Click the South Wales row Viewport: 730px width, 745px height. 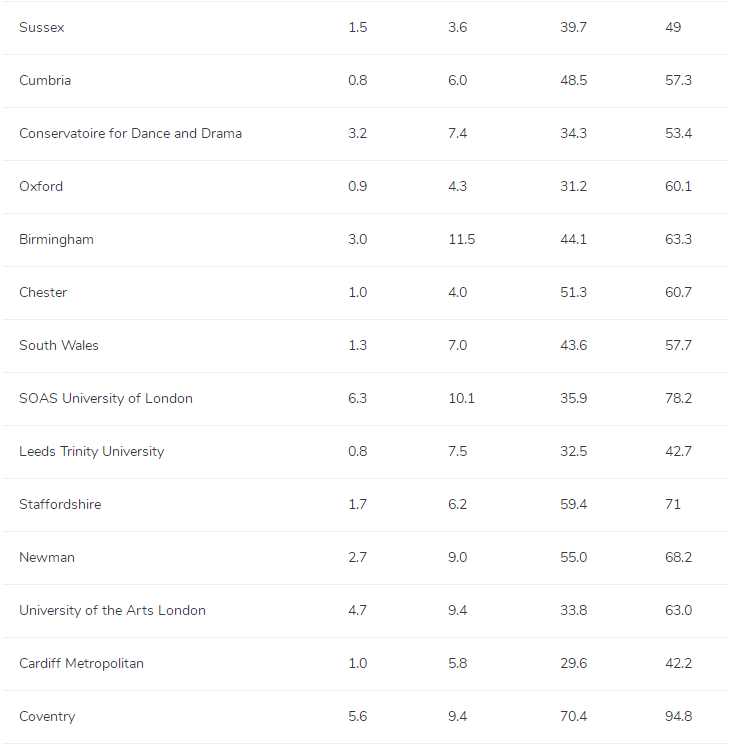click(59, 346)
